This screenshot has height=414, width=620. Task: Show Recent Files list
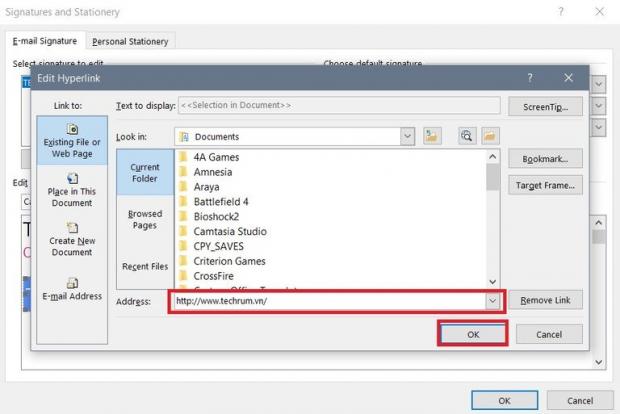pos(144,267)
